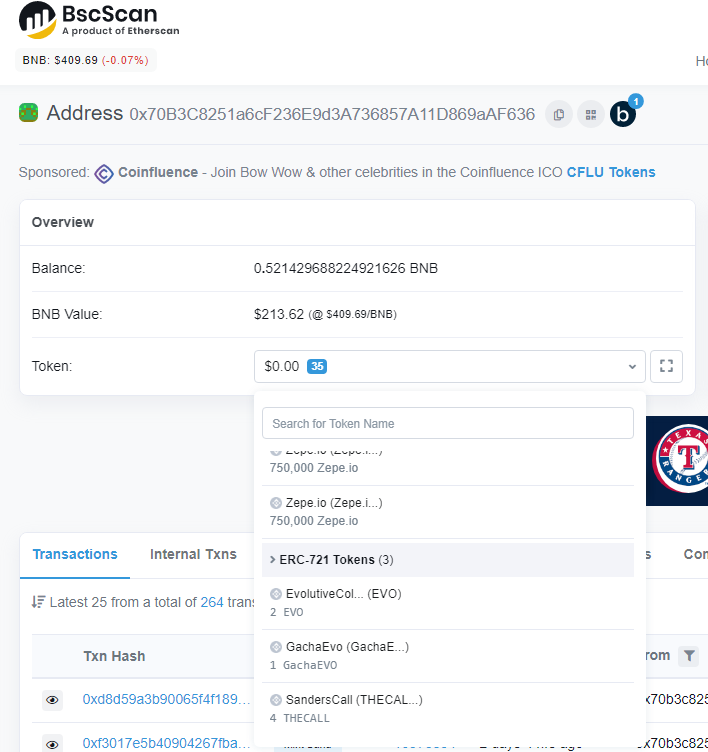708x752 pixels.
Task: Open transaction hash 0xf3017e5b40904267fba...
Action: click(x=166, y=743)
